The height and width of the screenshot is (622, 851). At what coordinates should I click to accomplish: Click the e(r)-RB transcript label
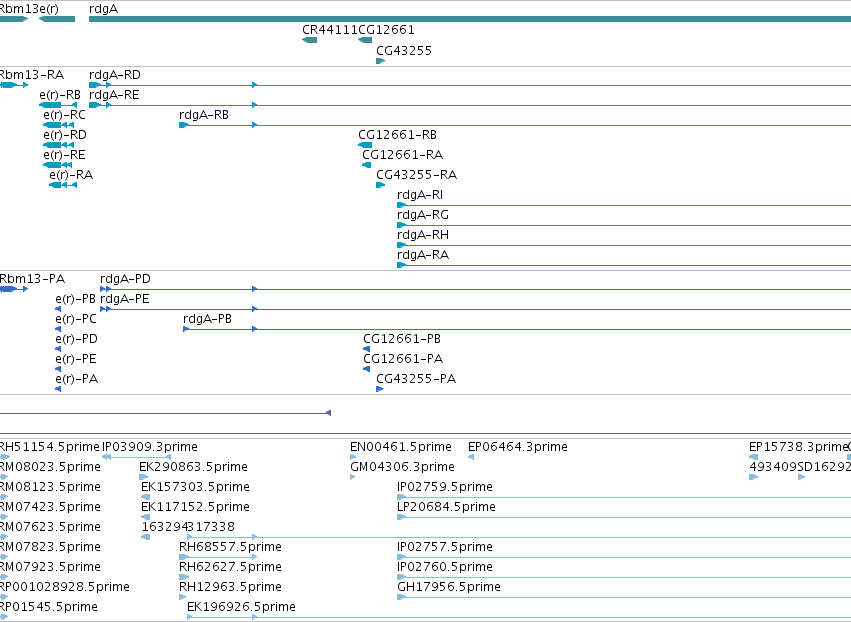click(60, 94)
